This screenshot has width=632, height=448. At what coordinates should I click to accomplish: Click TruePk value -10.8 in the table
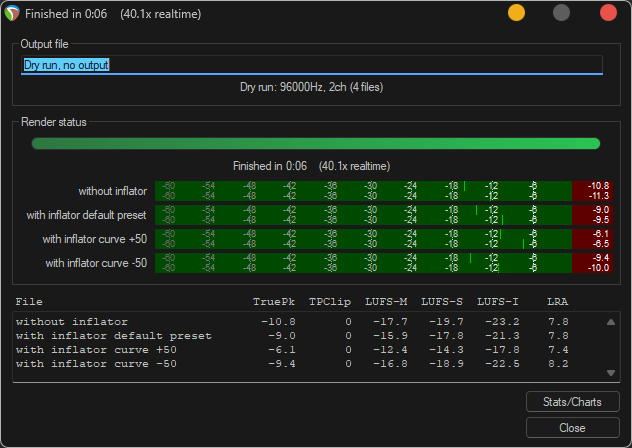(x=278, y=322)
